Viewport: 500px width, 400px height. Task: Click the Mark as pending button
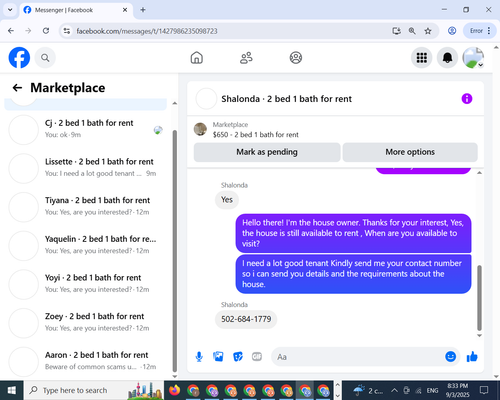[267, 152]
